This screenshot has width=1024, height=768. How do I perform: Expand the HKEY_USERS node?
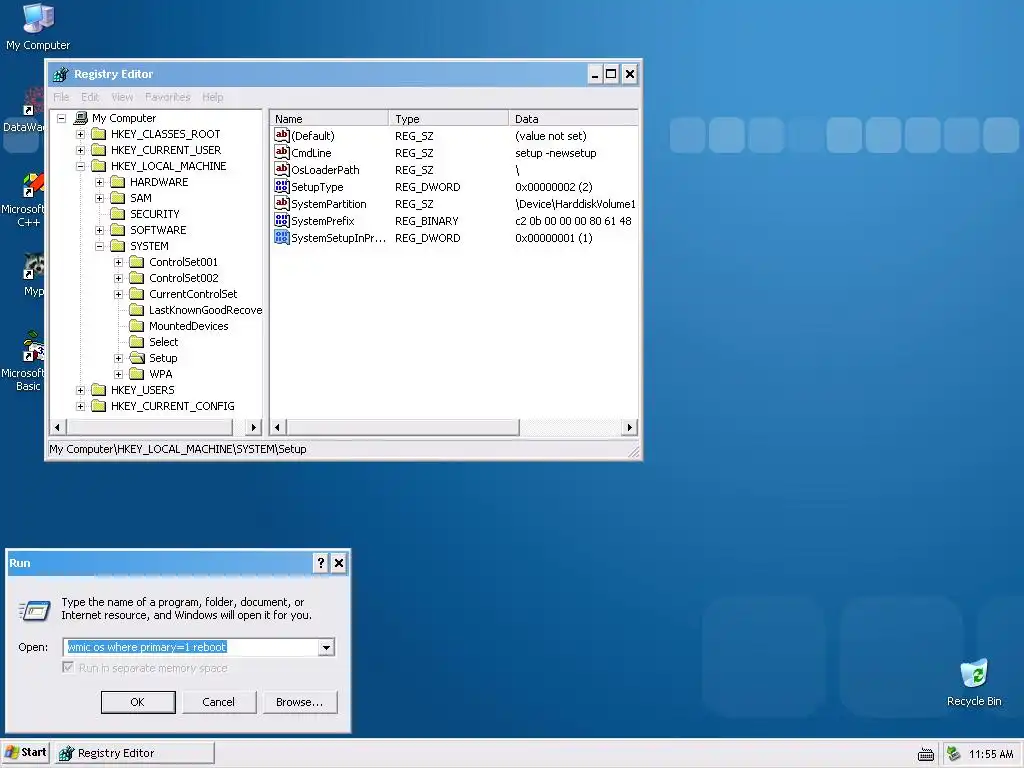point(80,391)
